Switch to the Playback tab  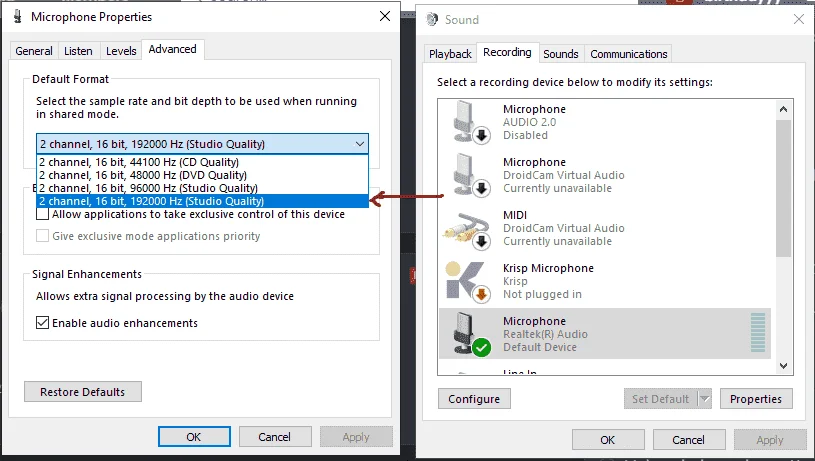click(450, 54)
